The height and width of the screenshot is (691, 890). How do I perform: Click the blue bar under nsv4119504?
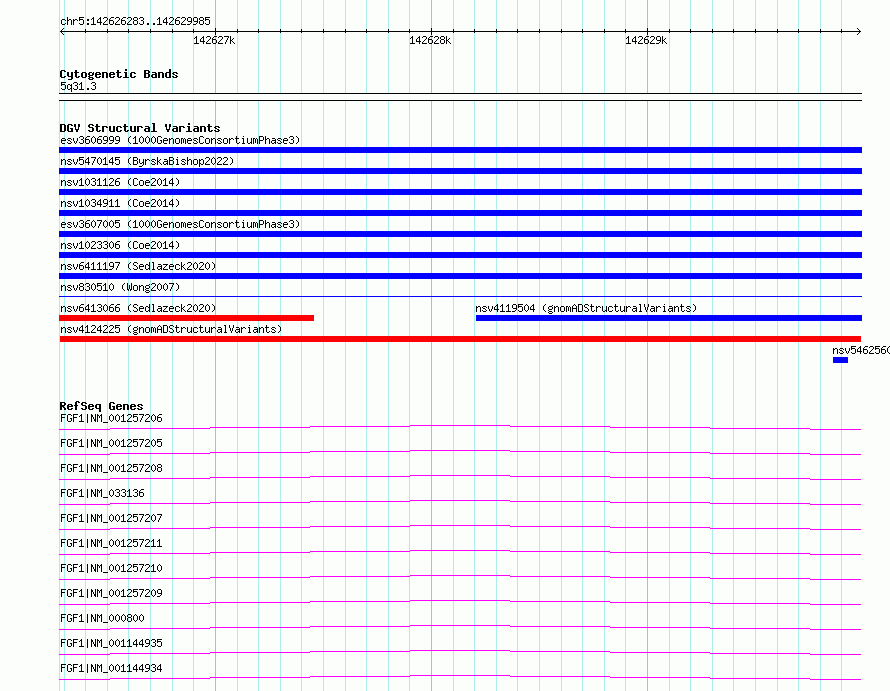[669, 318]
